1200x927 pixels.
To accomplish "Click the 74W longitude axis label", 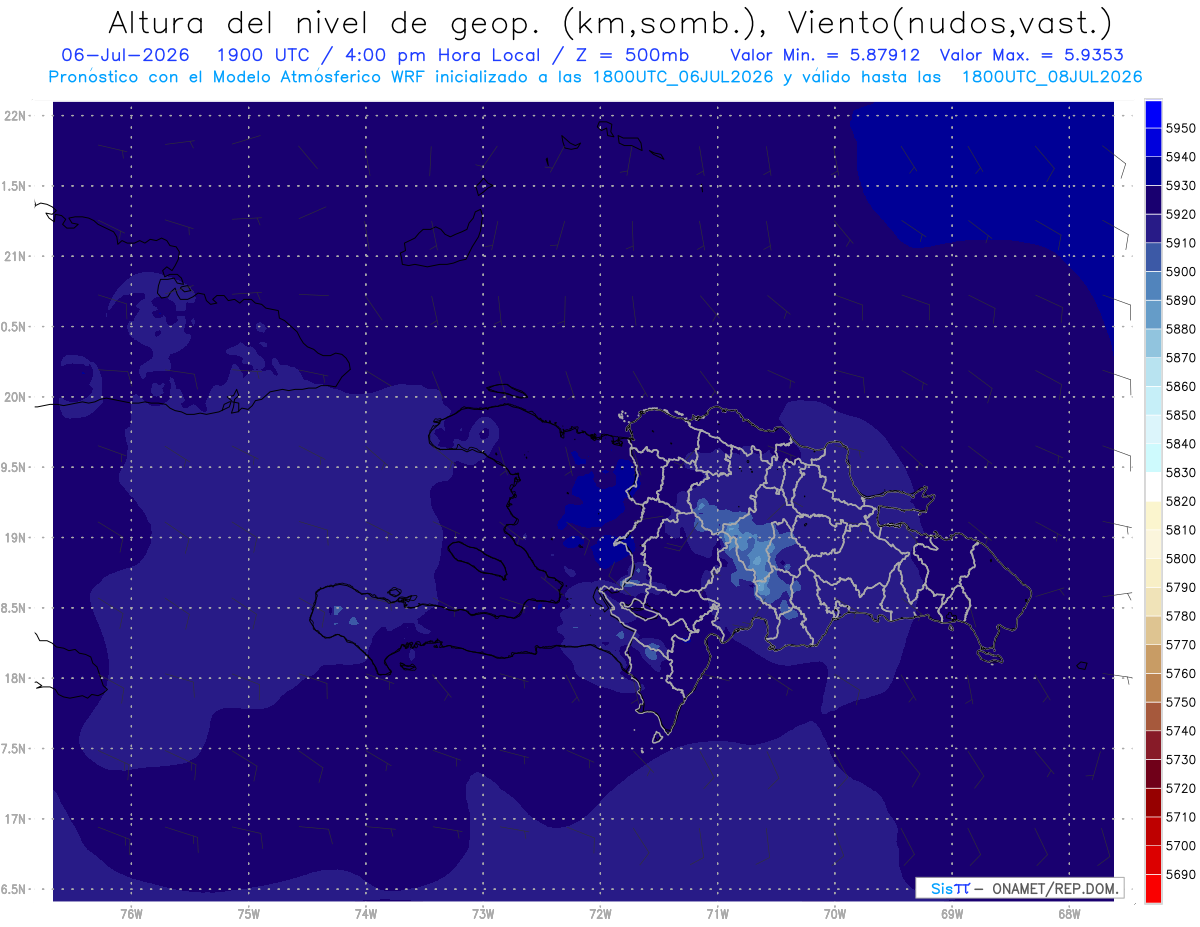I will click(366, 913).
